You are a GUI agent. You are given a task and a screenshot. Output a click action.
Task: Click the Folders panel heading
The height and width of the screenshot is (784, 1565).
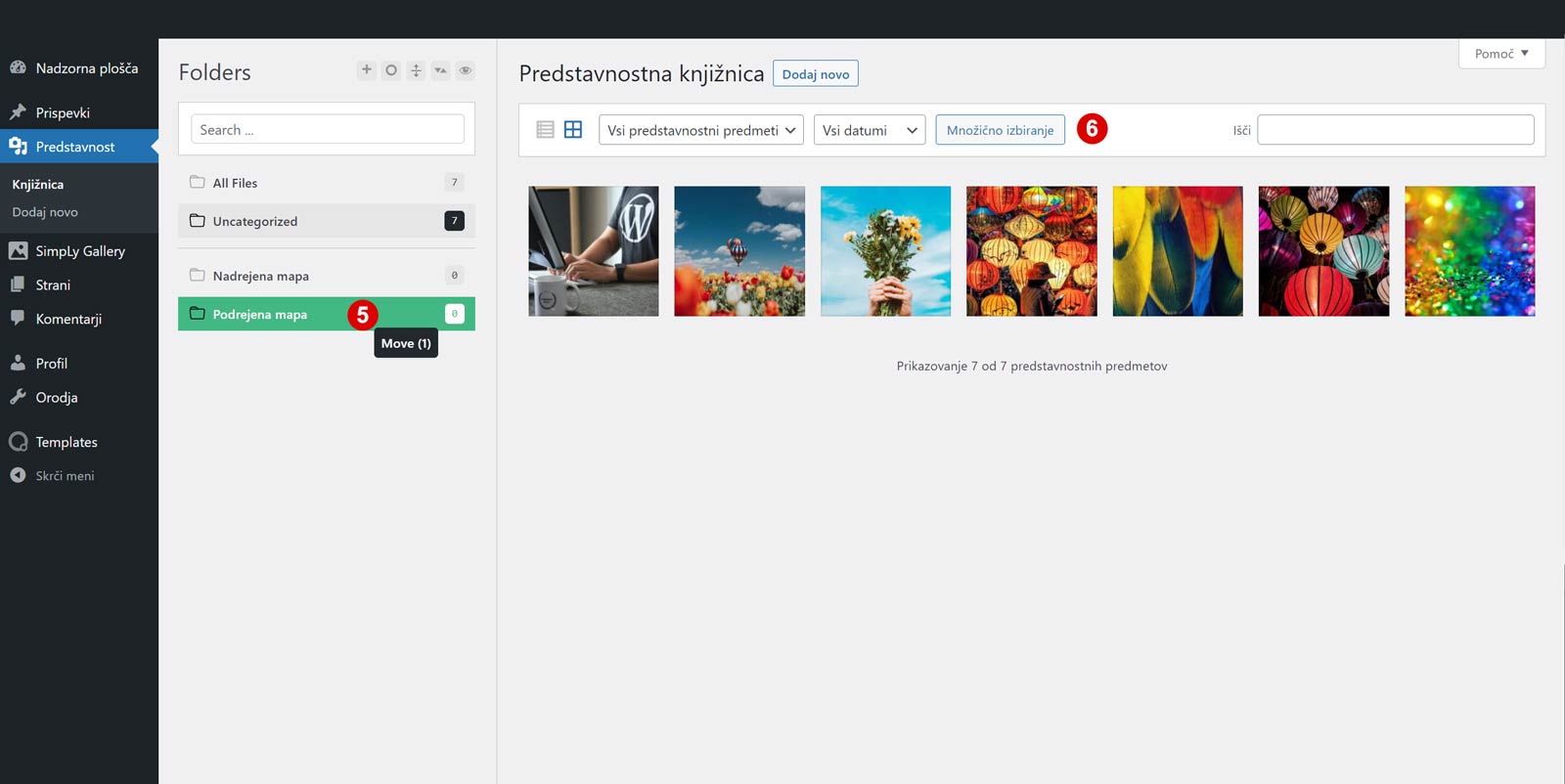214,72
